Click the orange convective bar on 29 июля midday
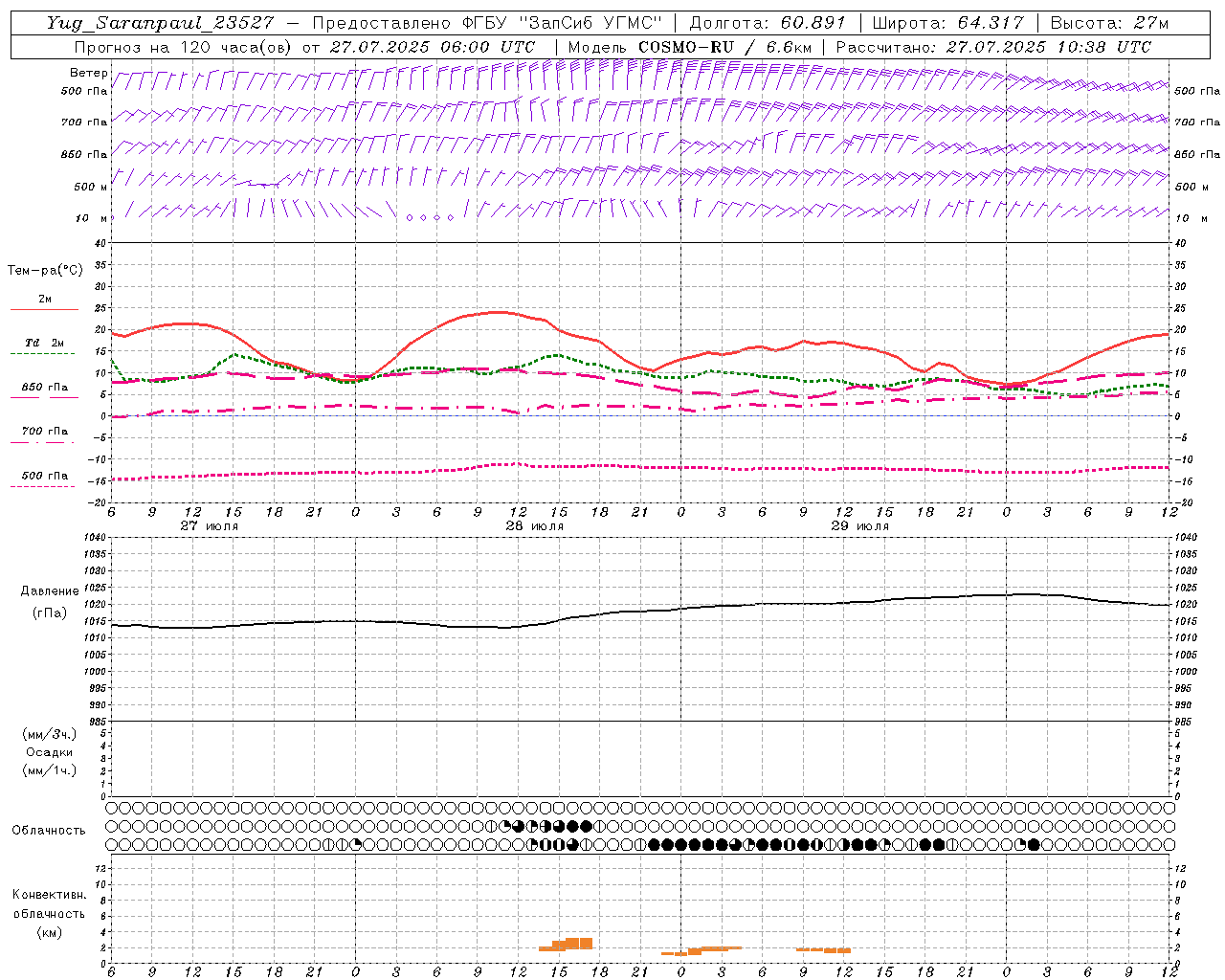The height and width of the screenshot is (980, 1225). point(823,949)
